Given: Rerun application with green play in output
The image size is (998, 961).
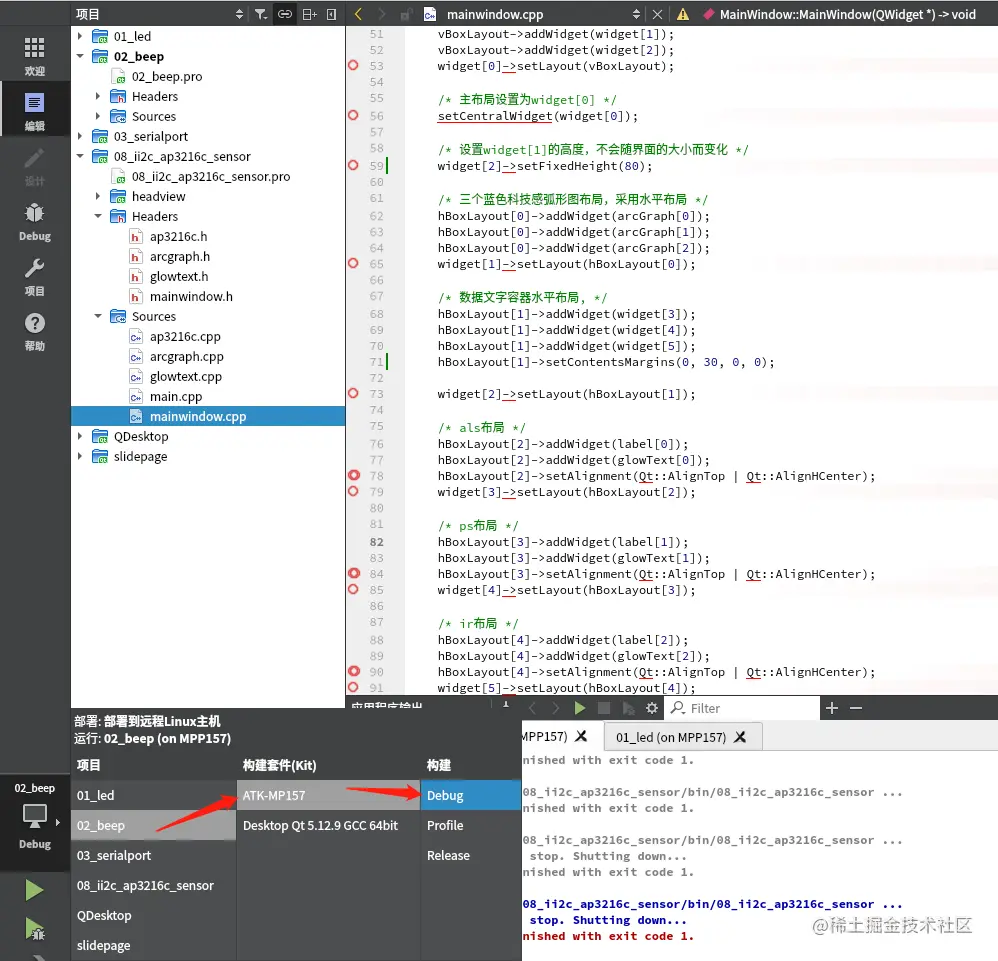Looking at the screenshot, I should click(x=579, y=708).
